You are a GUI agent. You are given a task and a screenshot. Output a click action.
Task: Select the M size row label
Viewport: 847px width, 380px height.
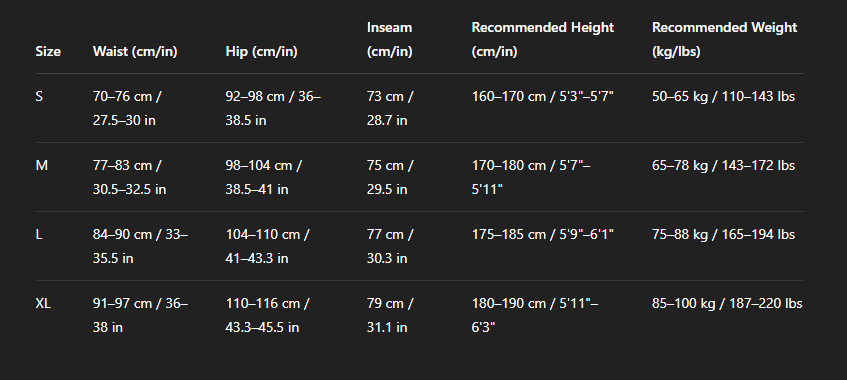(42, 165)
